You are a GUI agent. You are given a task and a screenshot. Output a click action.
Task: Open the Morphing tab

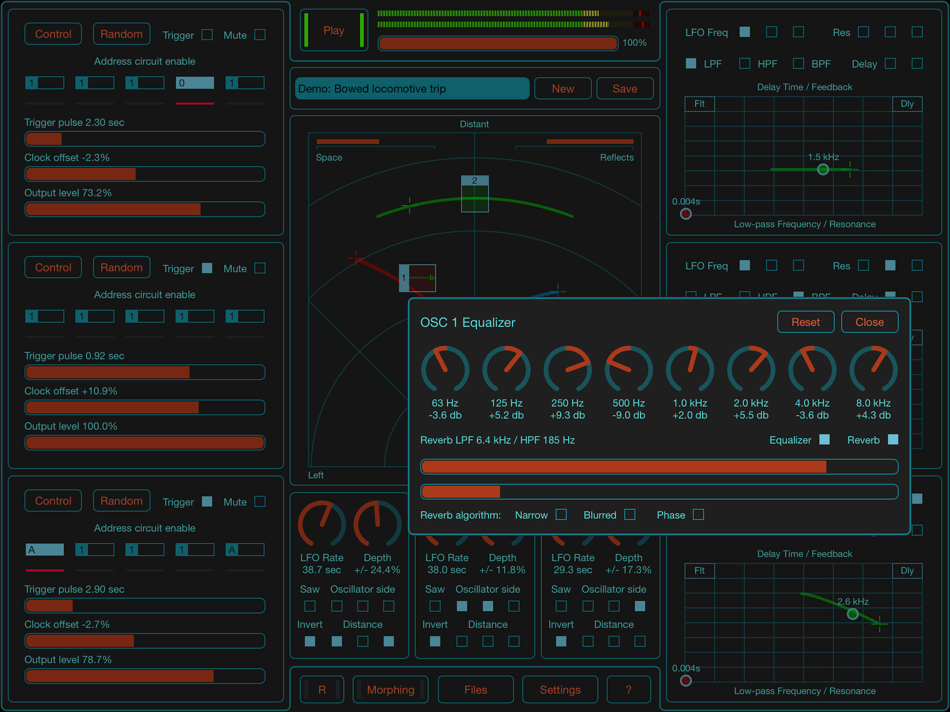click(390, 689)
